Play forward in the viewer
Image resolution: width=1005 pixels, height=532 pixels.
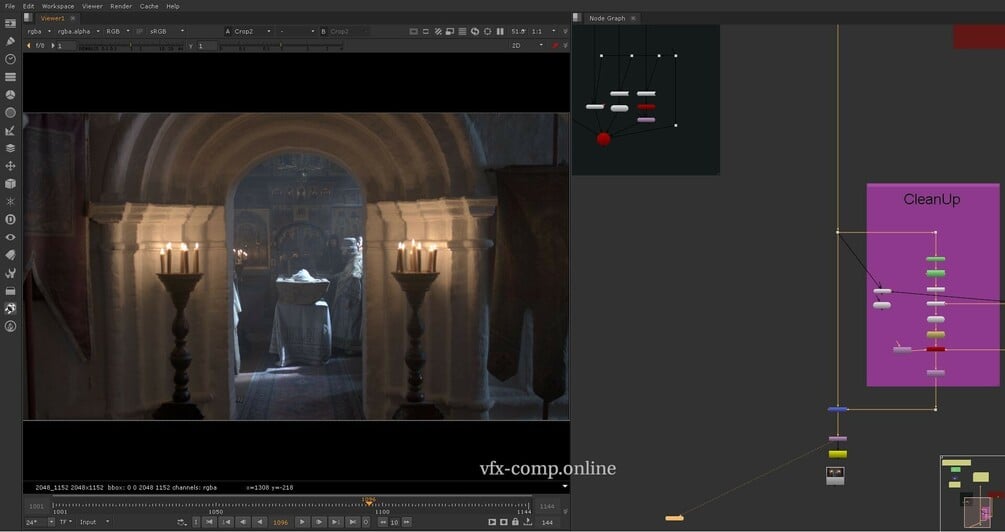pyautogui.click(x=302, y=522)
